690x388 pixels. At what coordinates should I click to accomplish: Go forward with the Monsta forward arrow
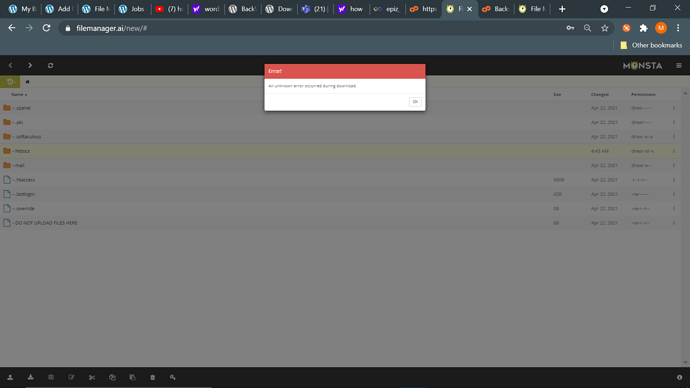[x=30, y=66]
